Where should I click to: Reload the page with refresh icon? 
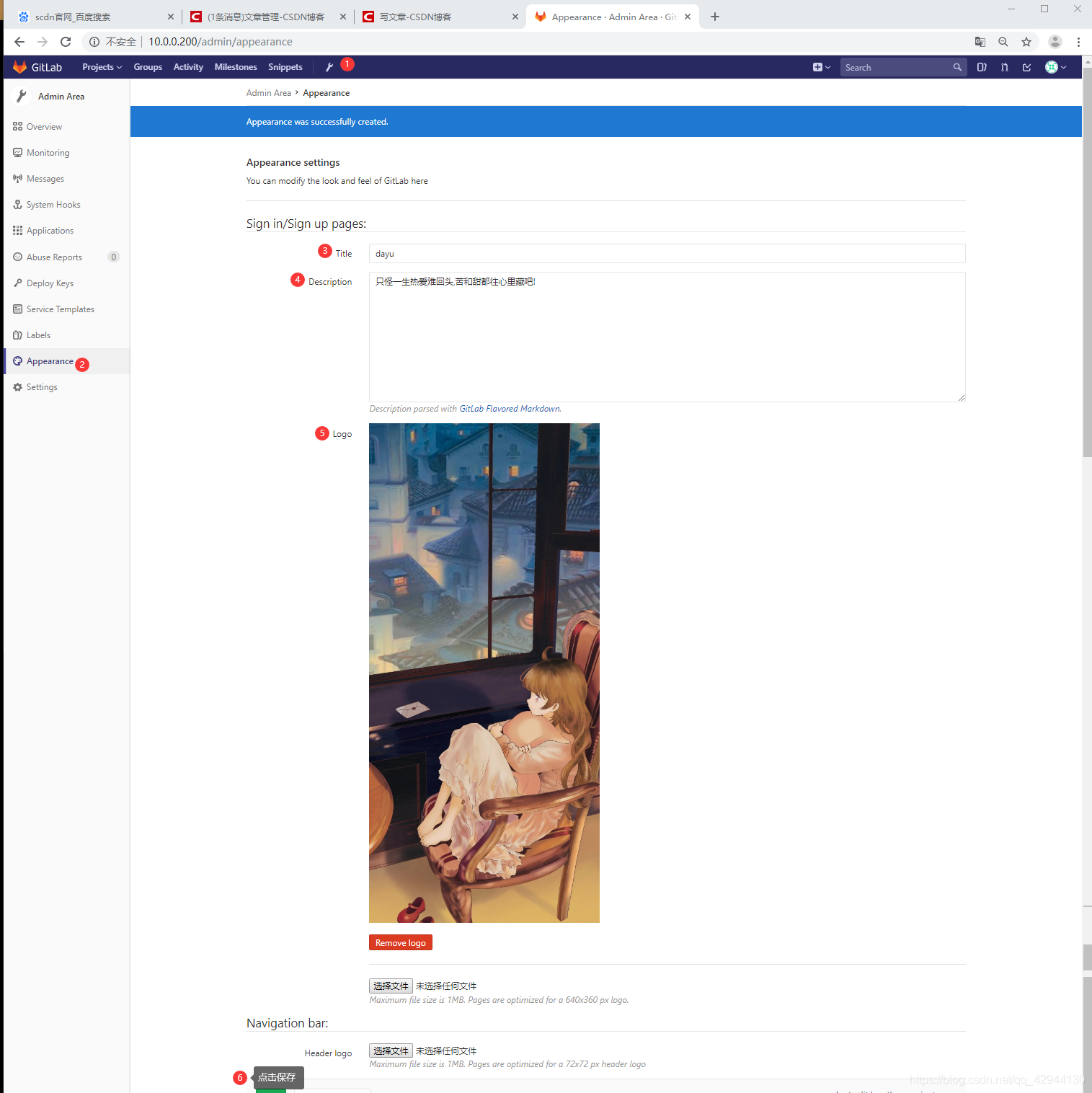pos(66,42)
